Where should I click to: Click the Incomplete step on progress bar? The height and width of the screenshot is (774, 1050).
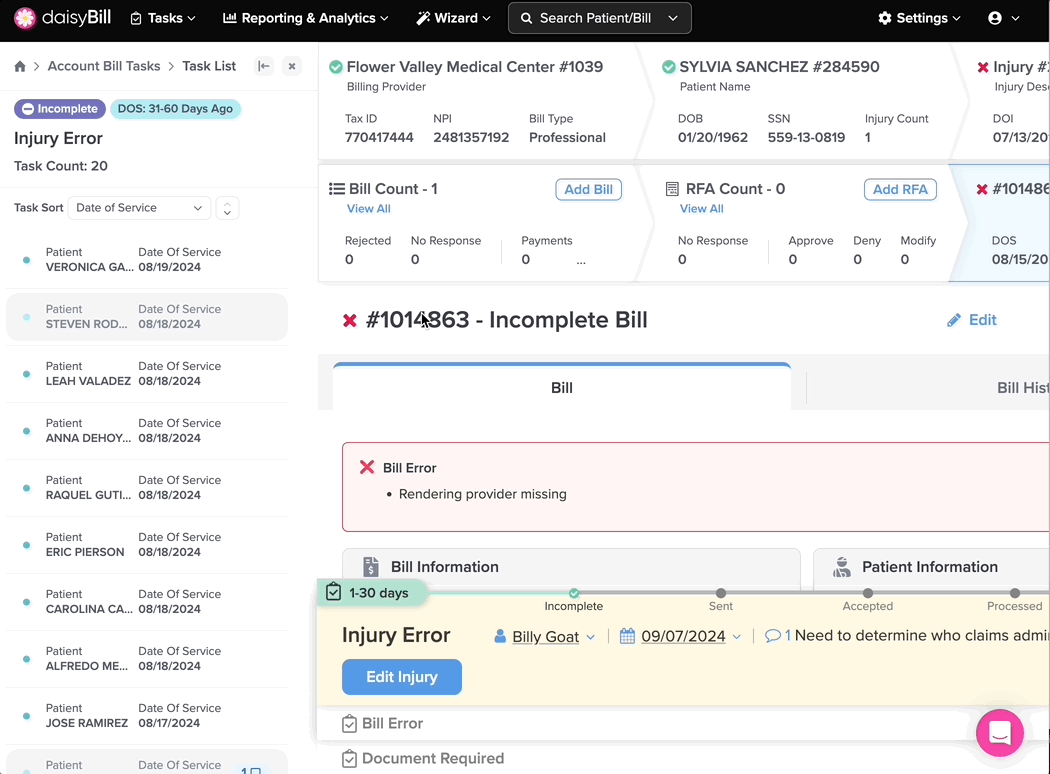pyautogui.click(x=573, y=594)
